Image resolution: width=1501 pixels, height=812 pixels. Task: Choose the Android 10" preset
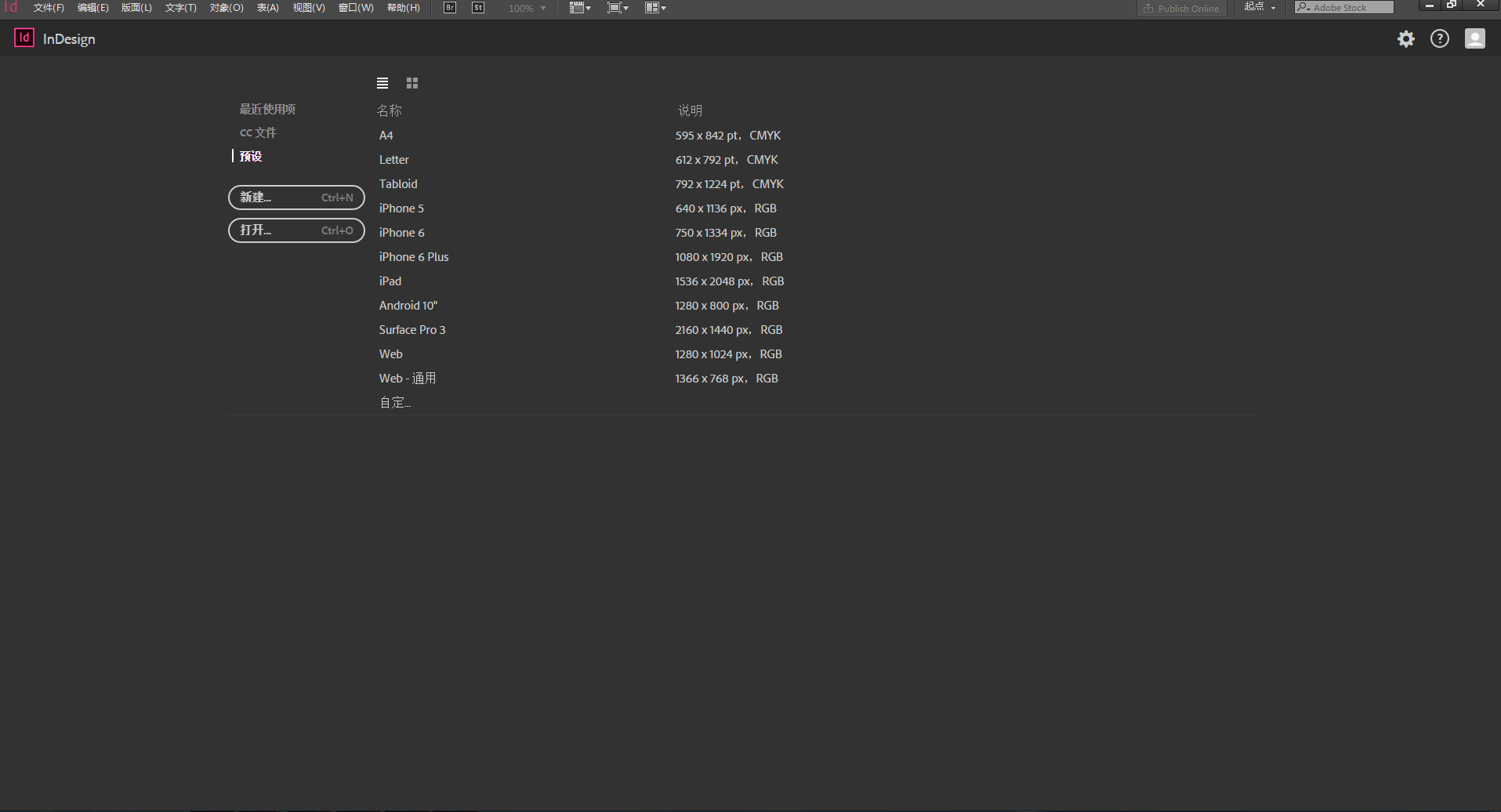pyautogui.click(x=408, y=306)
